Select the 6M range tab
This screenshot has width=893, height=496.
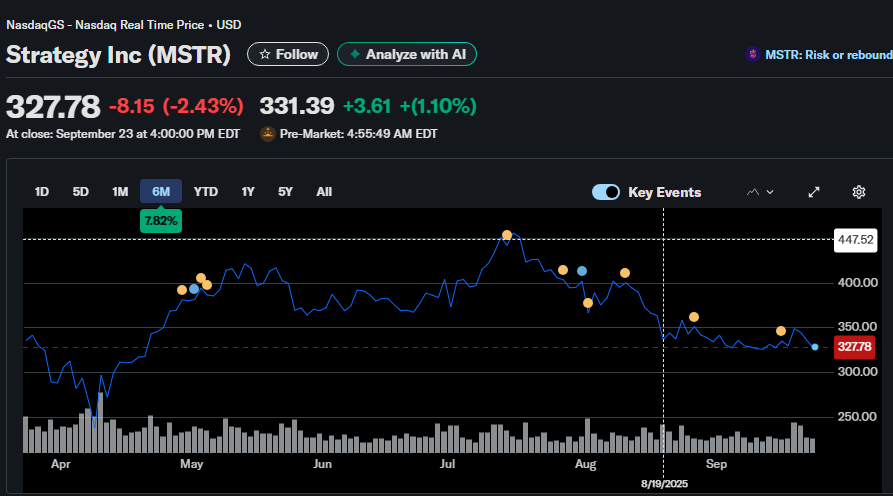coord(161,191)
